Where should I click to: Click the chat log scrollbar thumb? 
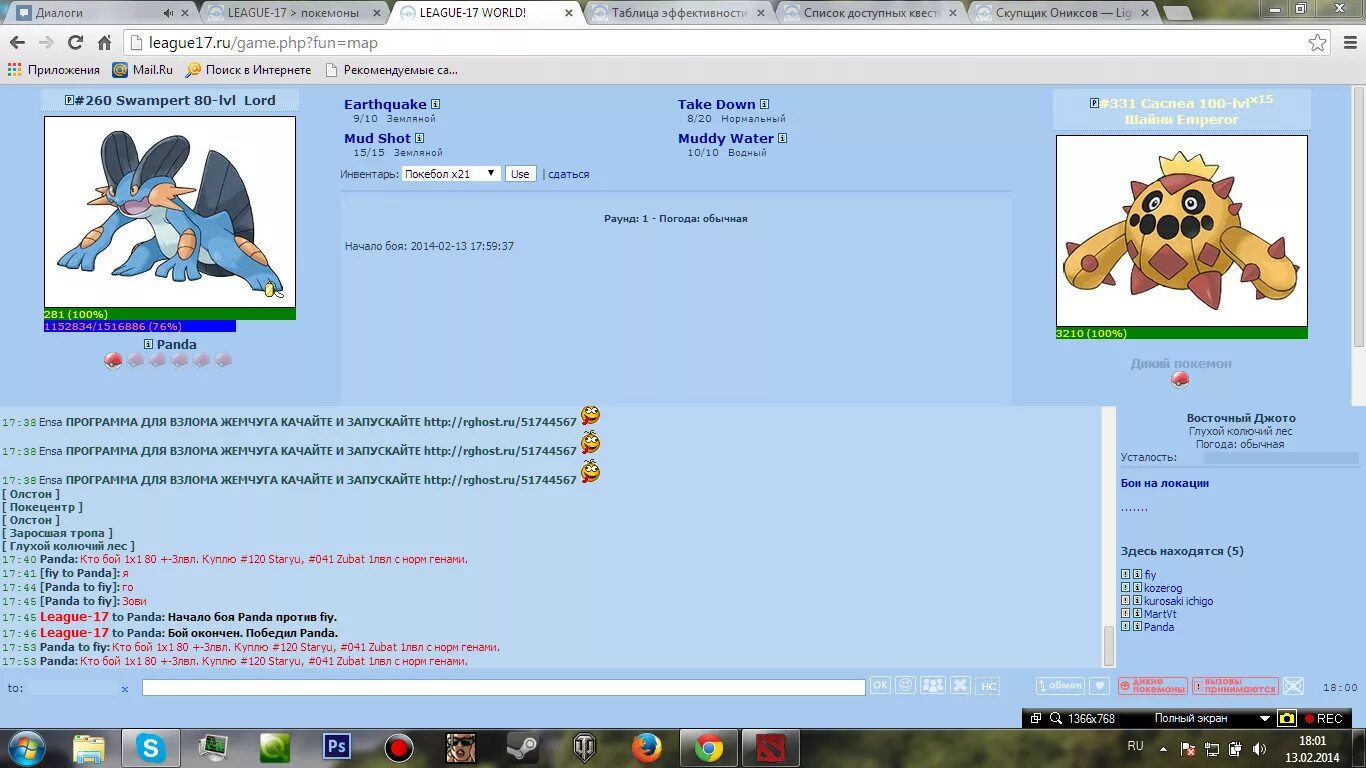pos(1108,646)
